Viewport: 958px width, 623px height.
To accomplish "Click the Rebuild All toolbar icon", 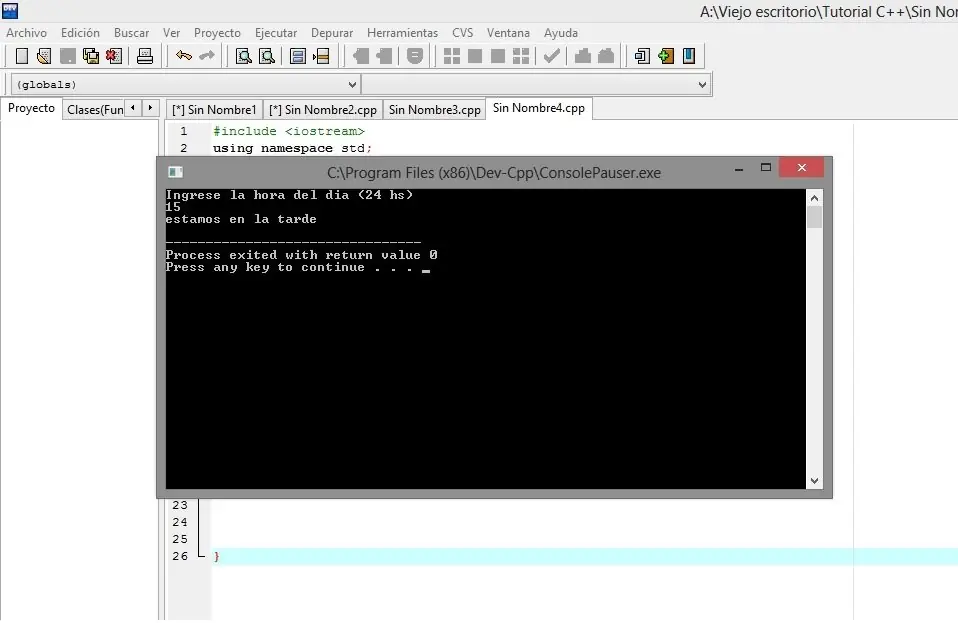I will [x=521, y=56].
